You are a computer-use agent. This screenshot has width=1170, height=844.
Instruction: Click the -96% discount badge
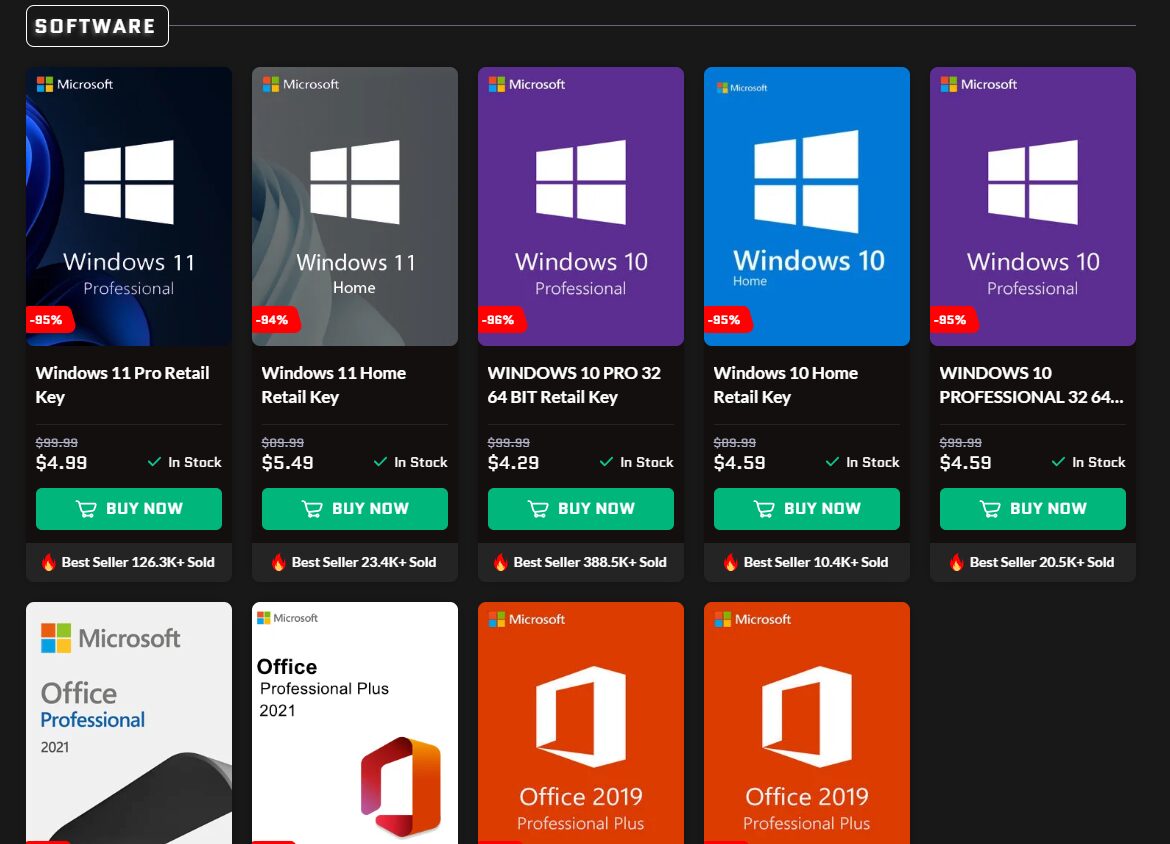click(500, 320)
